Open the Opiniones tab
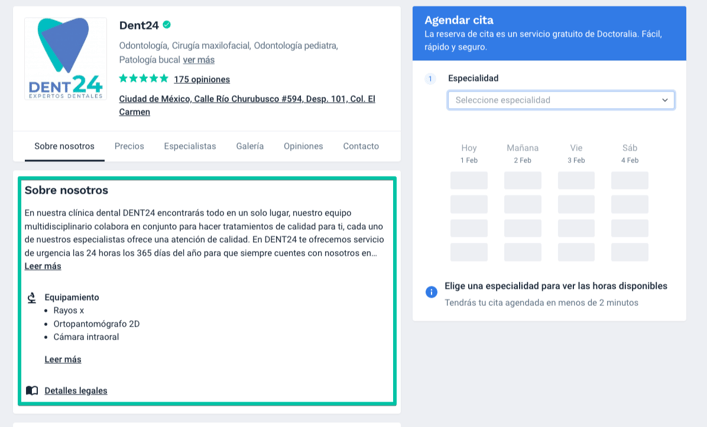This screenshot has height=427, width=707. point(303,146)
